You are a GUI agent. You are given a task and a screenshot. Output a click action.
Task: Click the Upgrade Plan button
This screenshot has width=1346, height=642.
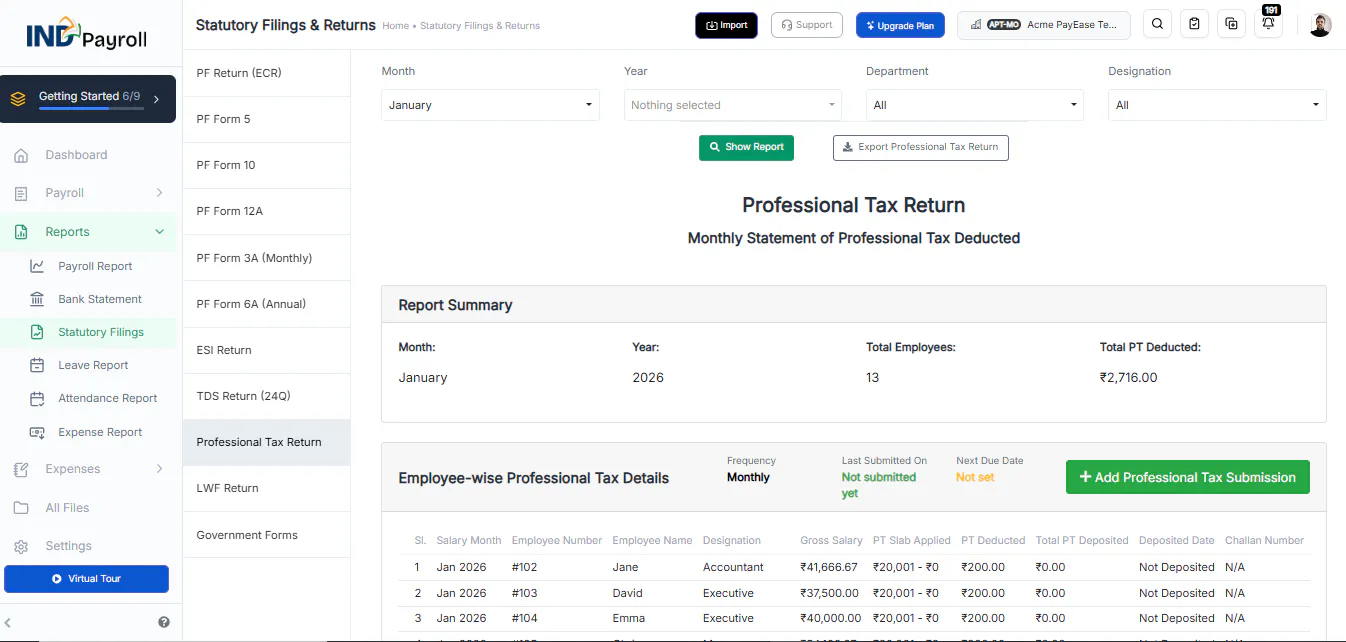coord(900,25)
